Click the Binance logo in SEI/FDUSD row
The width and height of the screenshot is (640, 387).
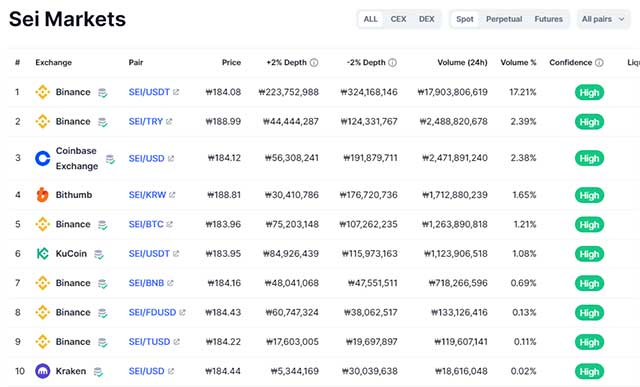pyautogui.click(x=42, y=313)
